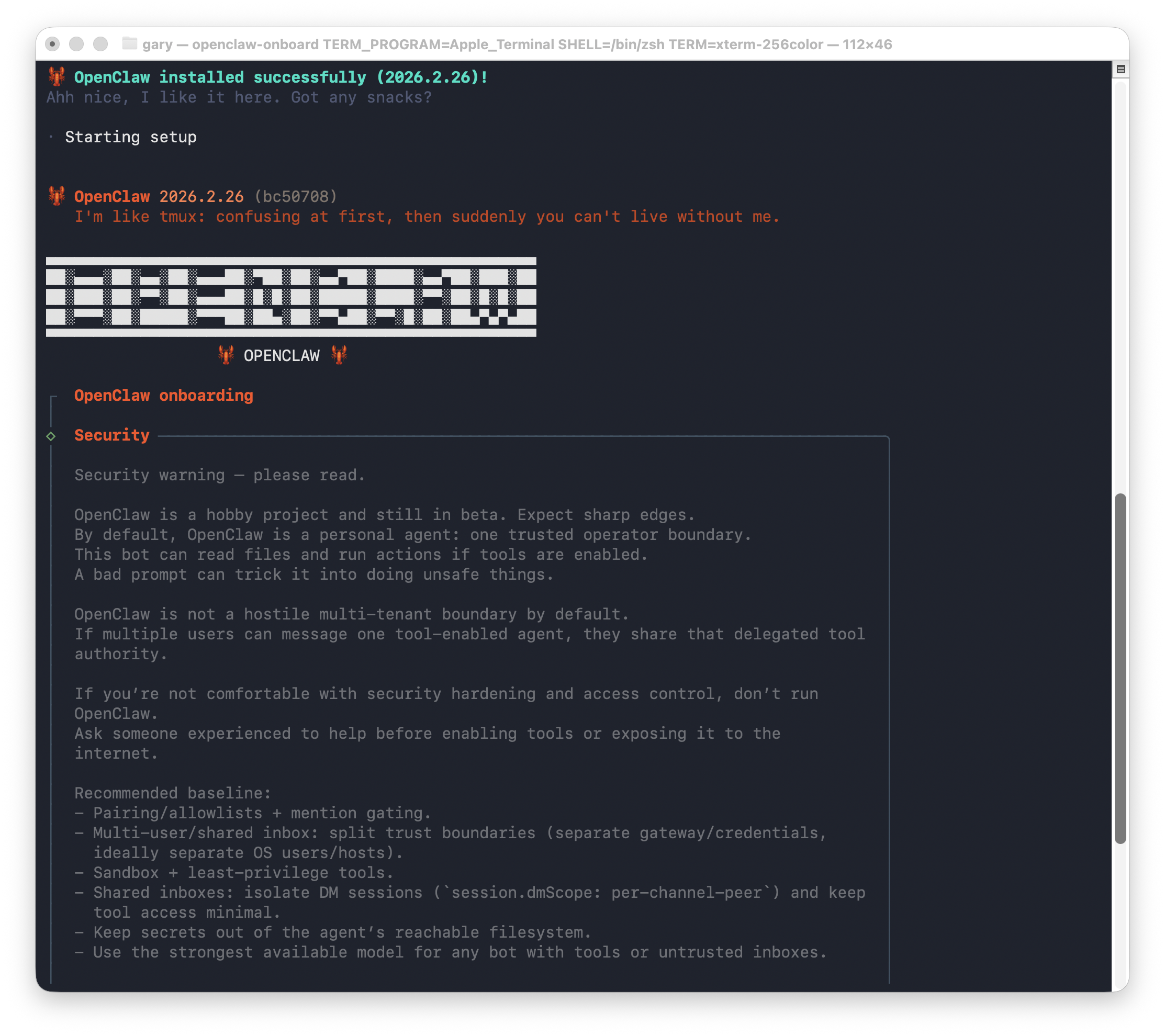Zoom the terminal window with third button
Image resolution: width=1165 pixels, height=1036 pixels.
tap(100, 44)
